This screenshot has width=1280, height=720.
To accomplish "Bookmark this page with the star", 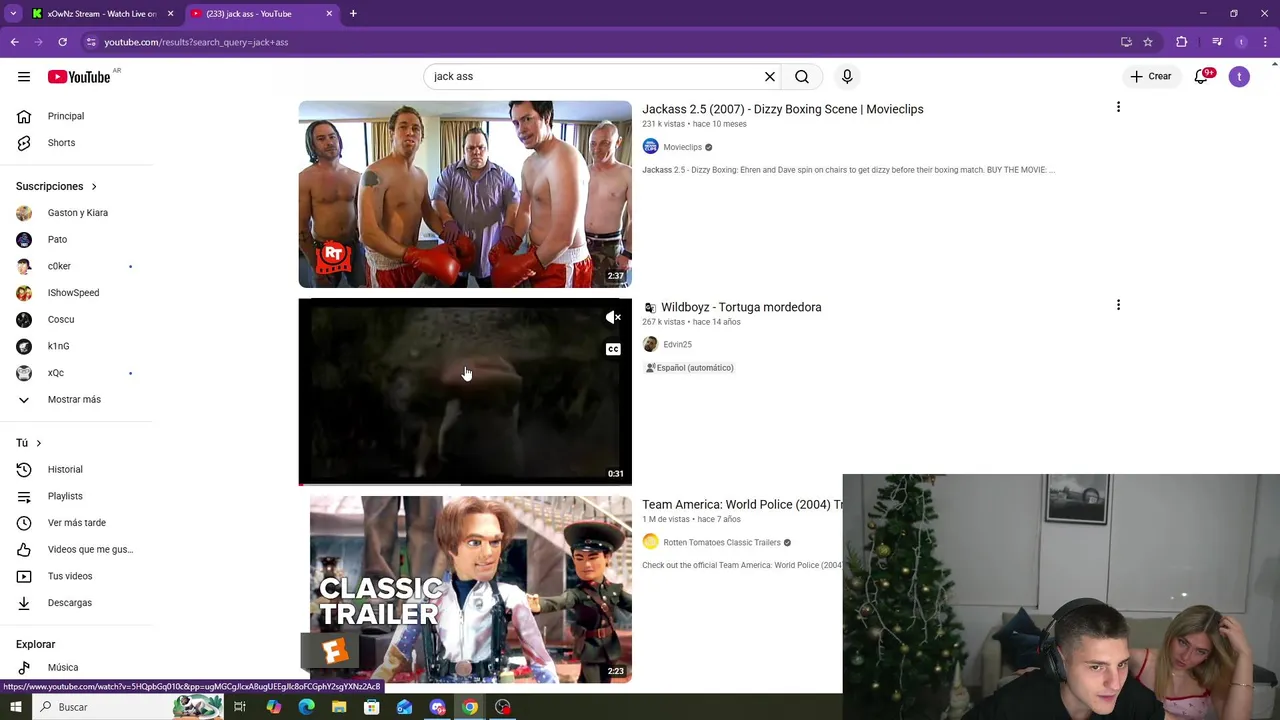I will tap(1148, 42).
